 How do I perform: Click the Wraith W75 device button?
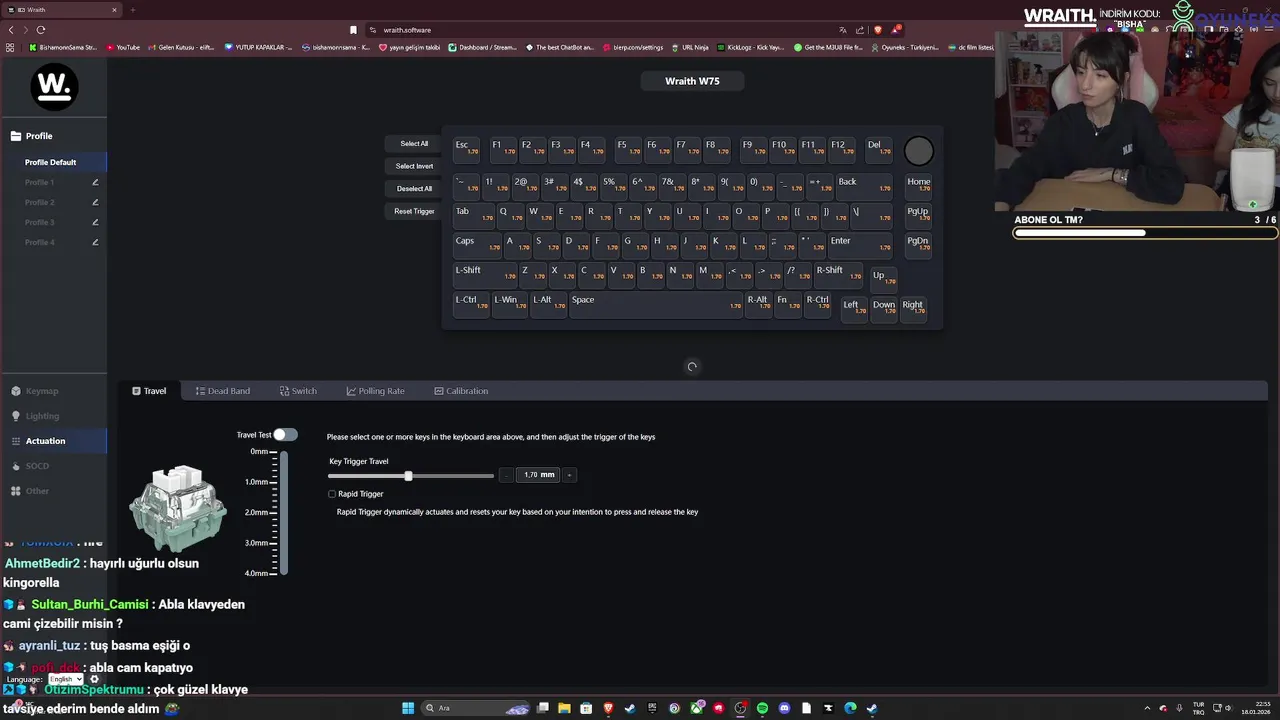(x=692, y=81)
